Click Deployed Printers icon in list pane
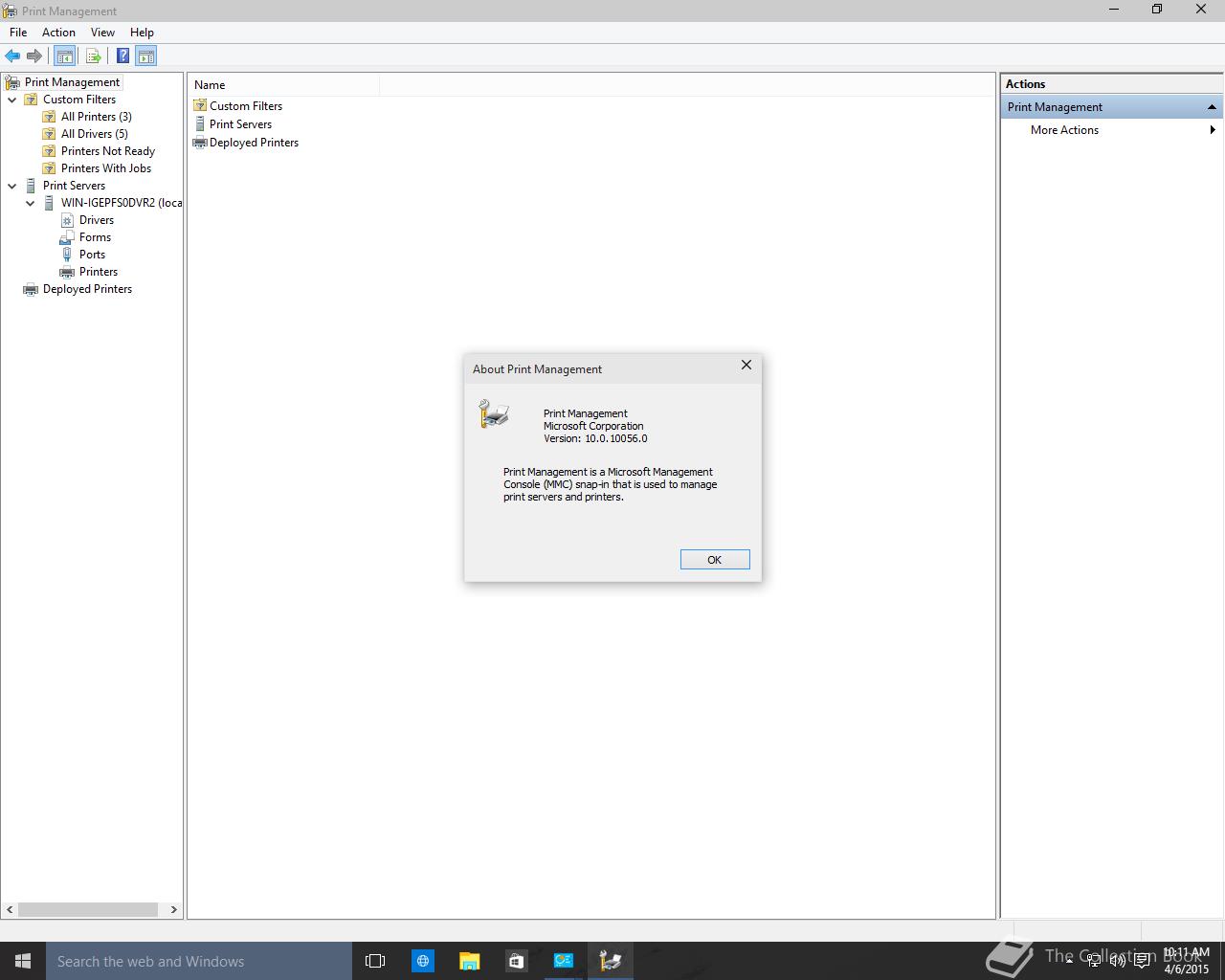The height and width of the screenshot is (980, 1225). point(200,142)
